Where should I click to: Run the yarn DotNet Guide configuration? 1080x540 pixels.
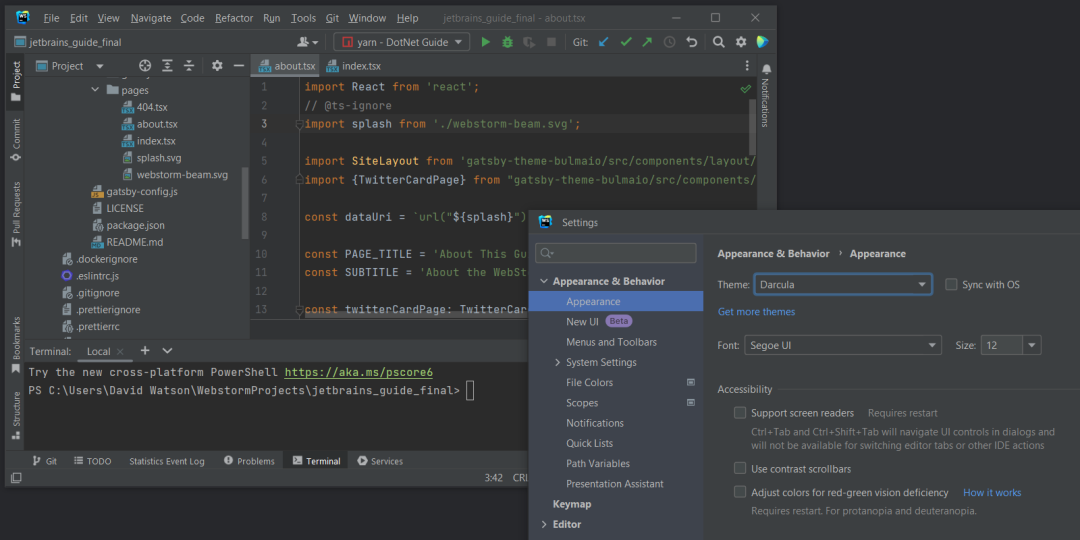coord(486,42)
